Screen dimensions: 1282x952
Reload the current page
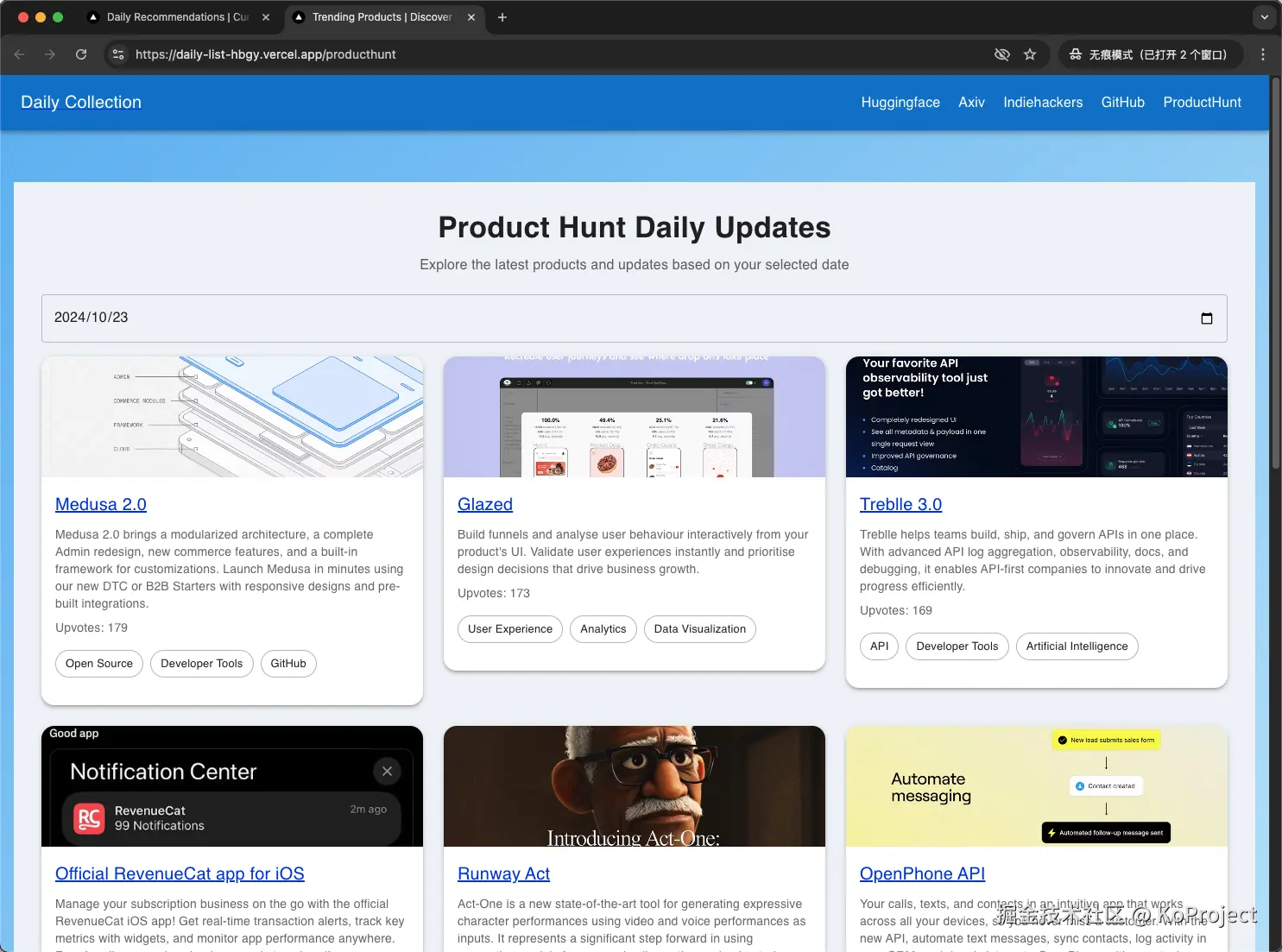coord(81,54)
